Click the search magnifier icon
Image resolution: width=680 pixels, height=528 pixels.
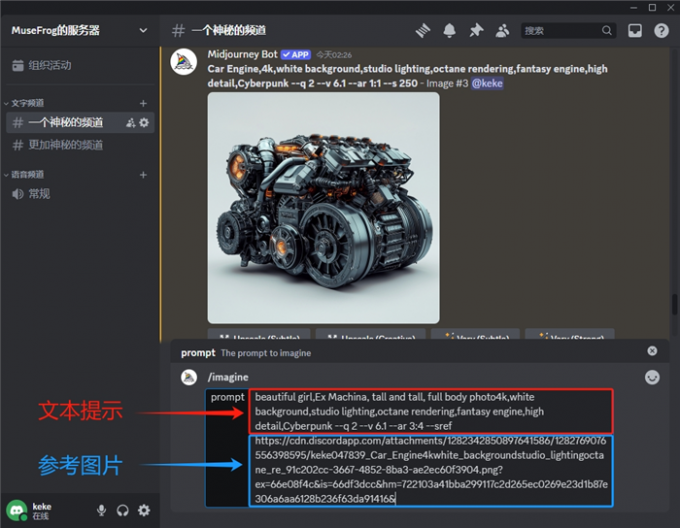click(606, 30)
